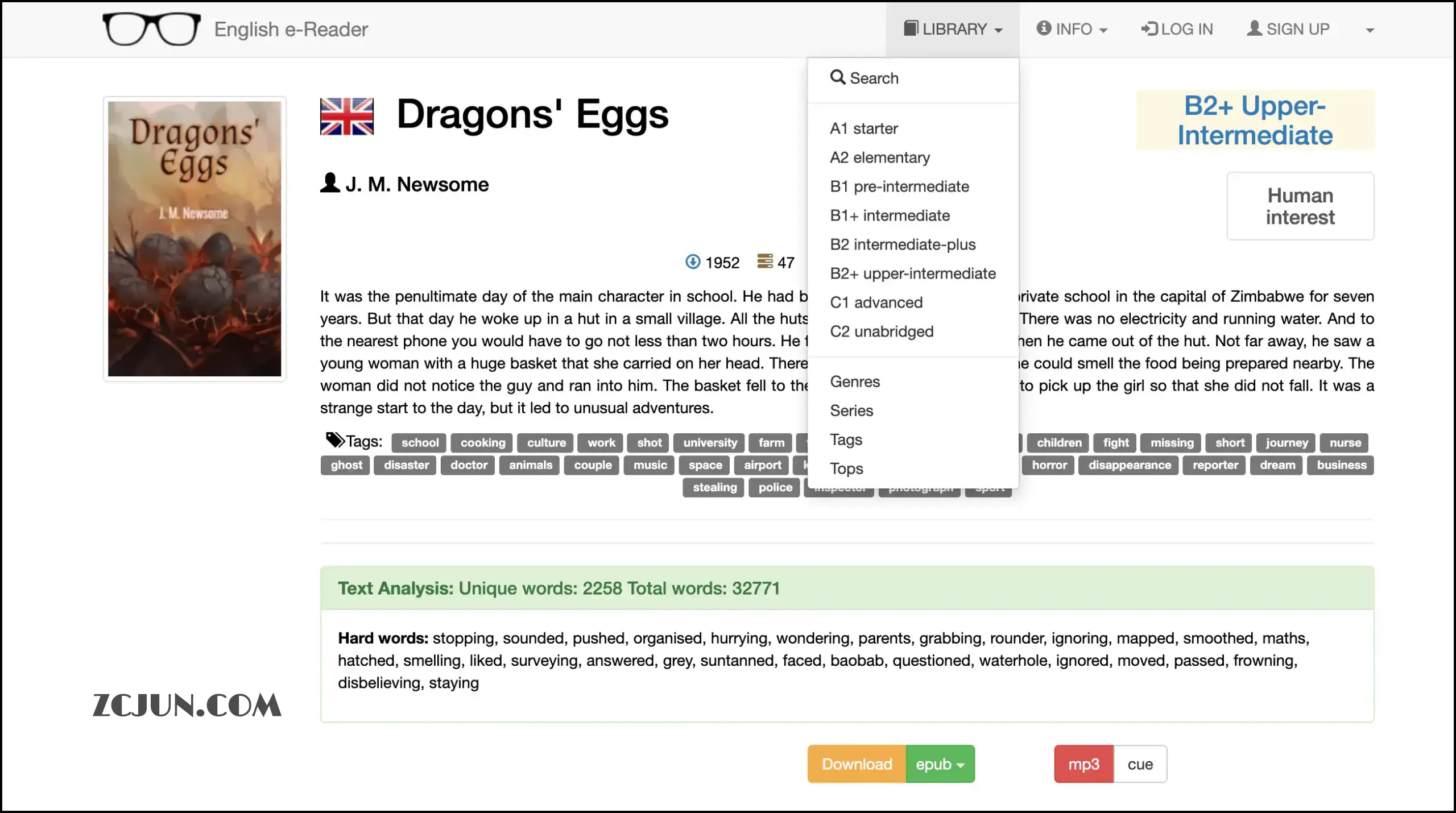Click the info circle icon in the navbar
1456x813 pixels.
point(1044,28)
